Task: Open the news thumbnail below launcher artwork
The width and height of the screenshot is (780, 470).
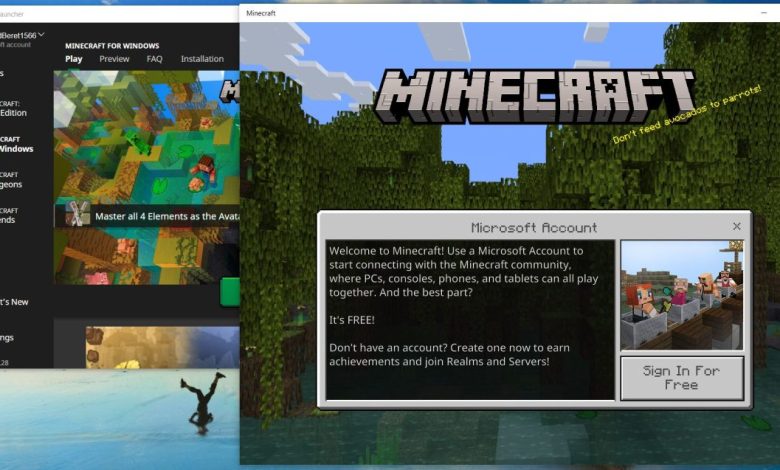Action: pos(163,347)
